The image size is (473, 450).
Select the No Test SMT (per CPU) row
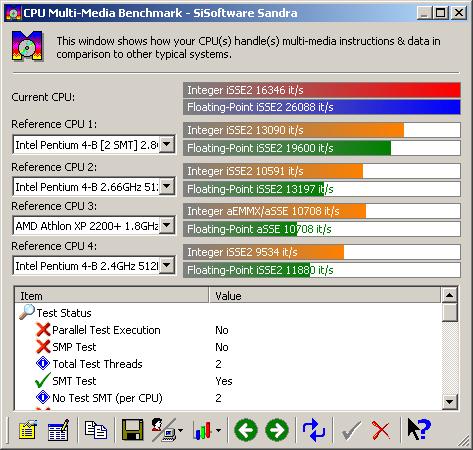tap(228, 398)
